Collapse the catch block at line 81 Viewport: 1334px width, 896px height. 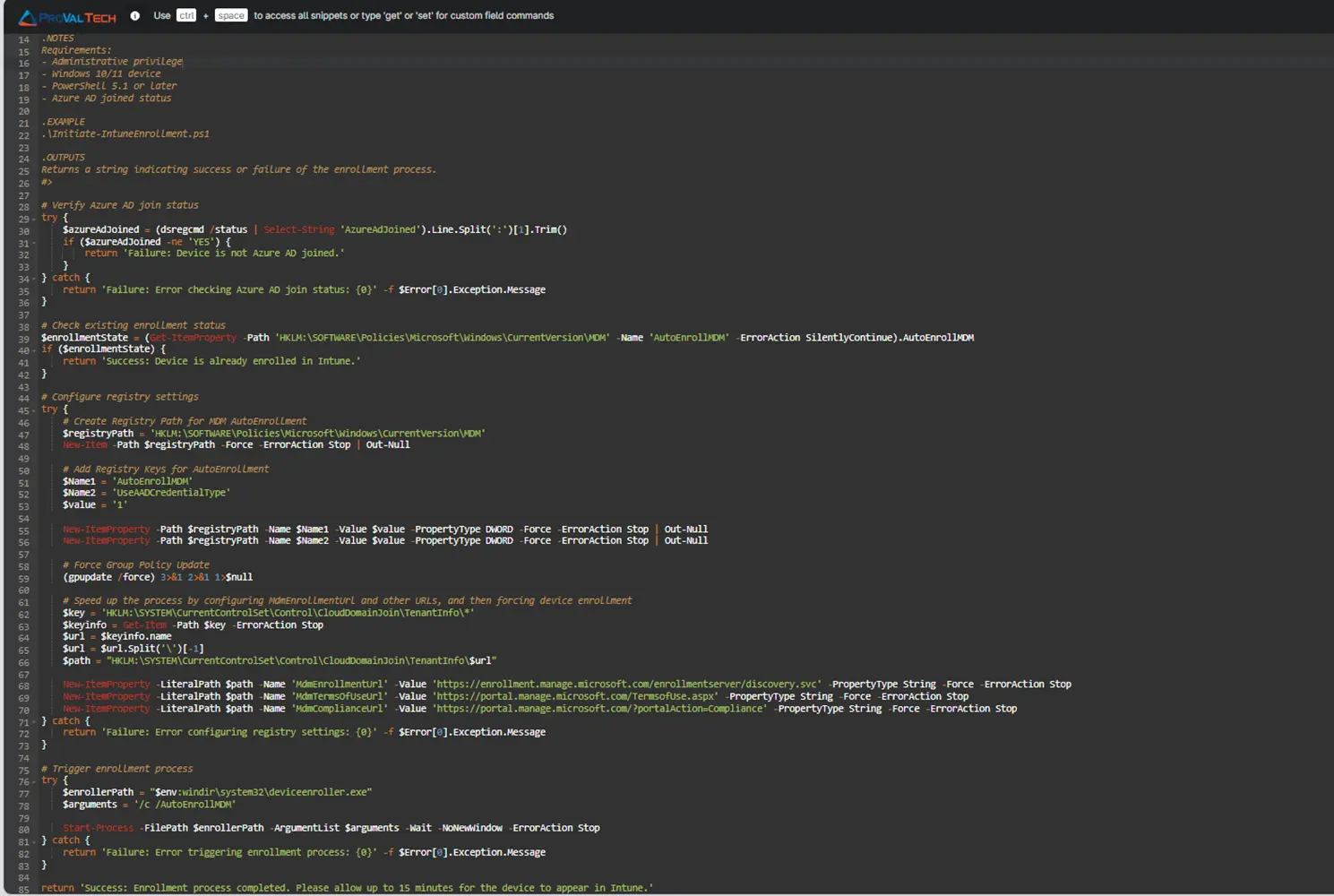pyautogui.click(x=34, y=841)
